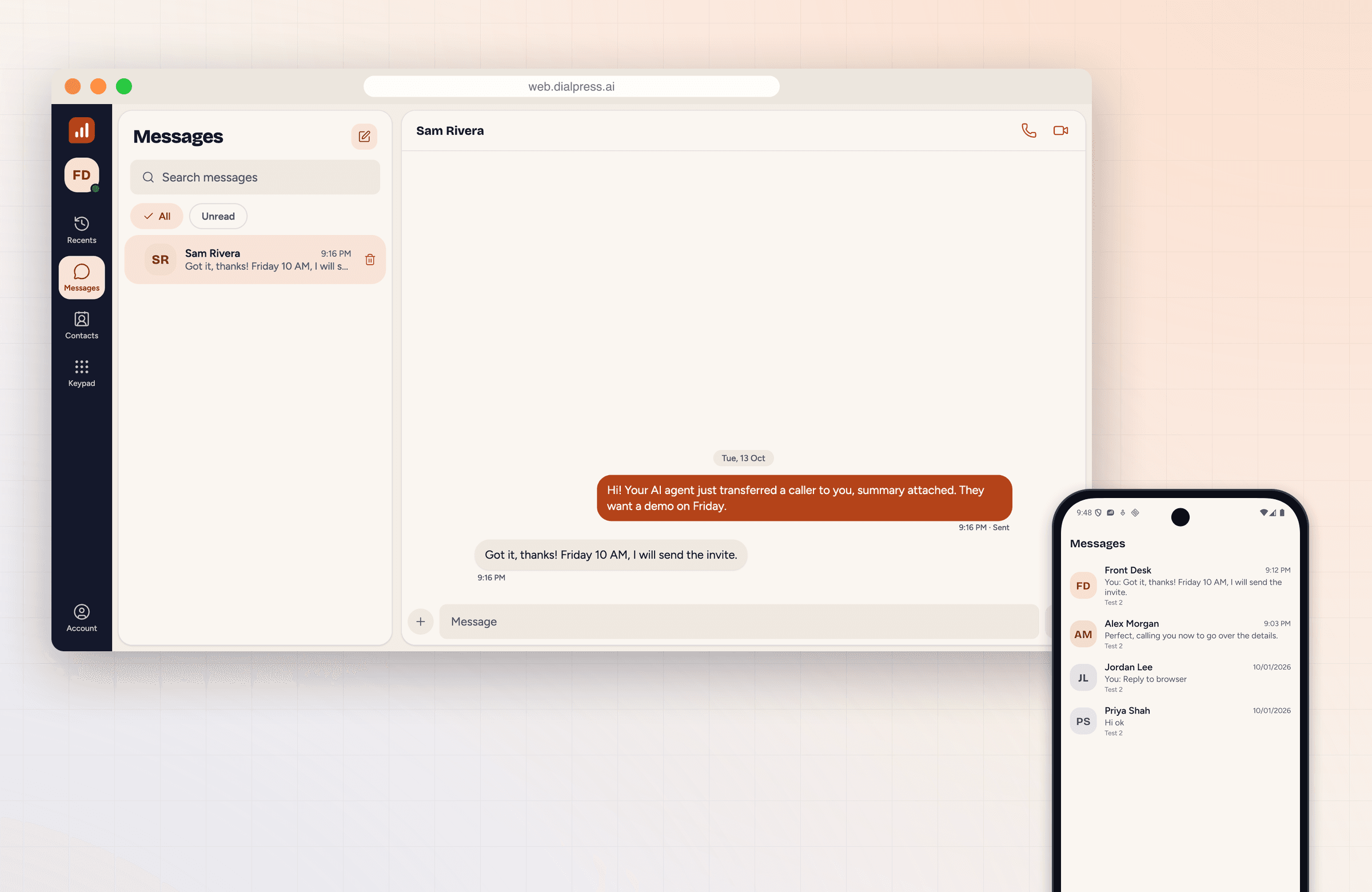Click the Search messages field
The image size is (1372, 892).
click(255, 177)
